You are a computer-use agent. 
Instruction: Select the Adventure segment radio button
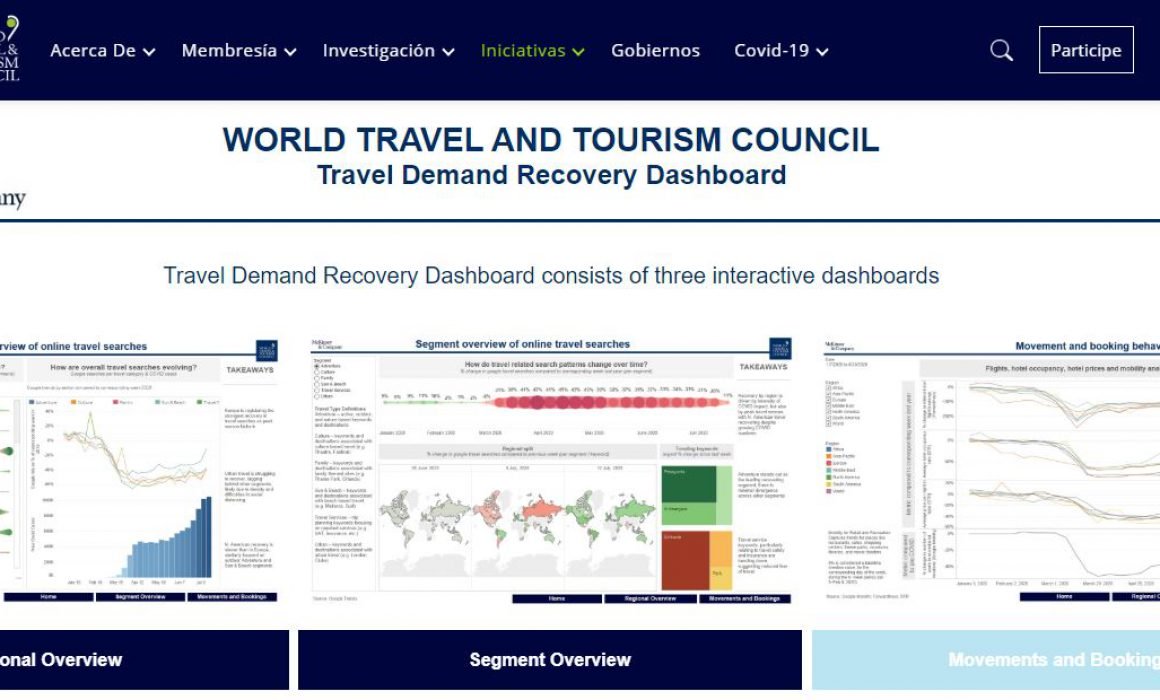tap(317, 366)
